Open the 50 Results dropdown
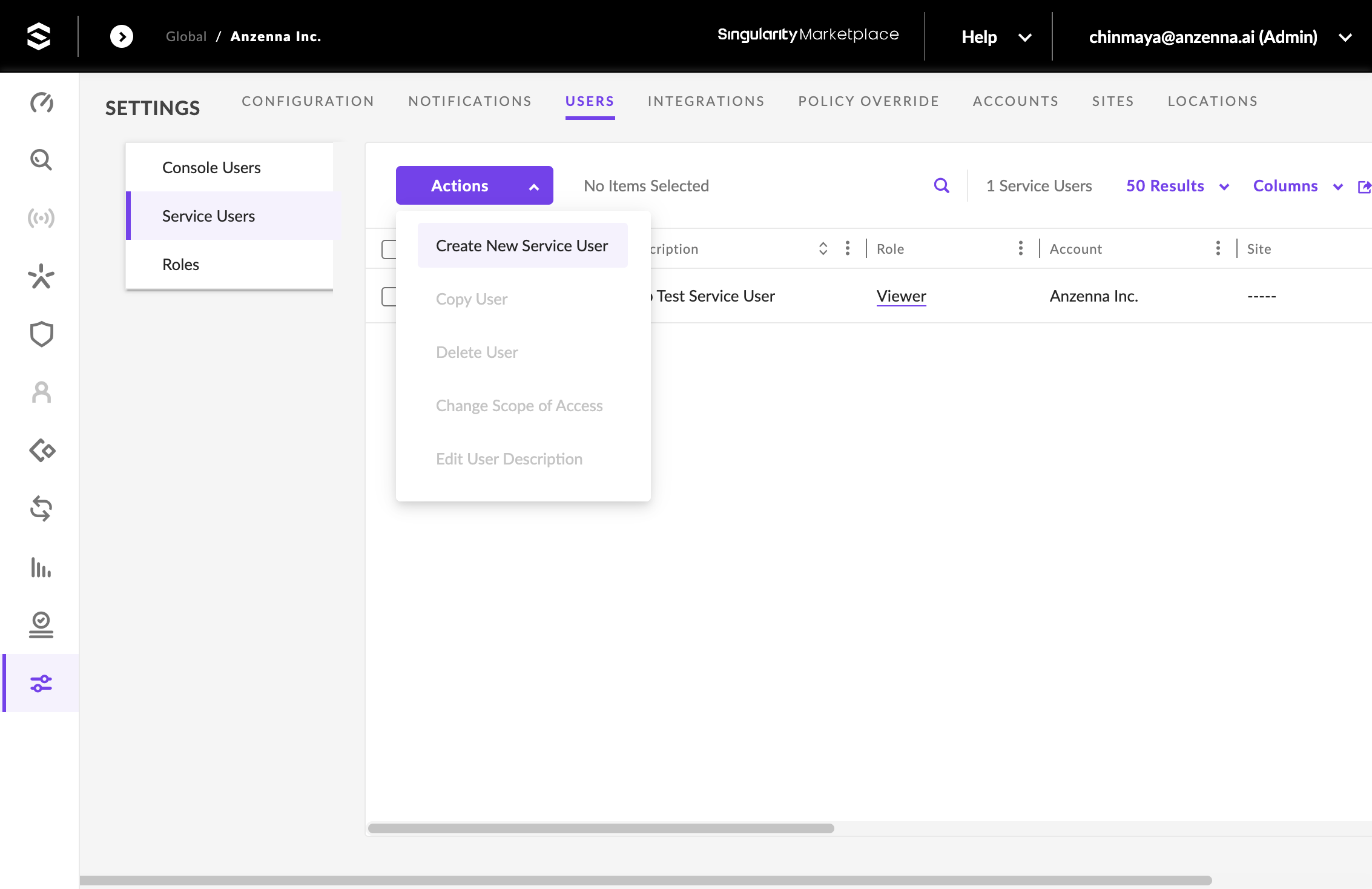This screenshot has height=889, width=1372. [1177, 186]
